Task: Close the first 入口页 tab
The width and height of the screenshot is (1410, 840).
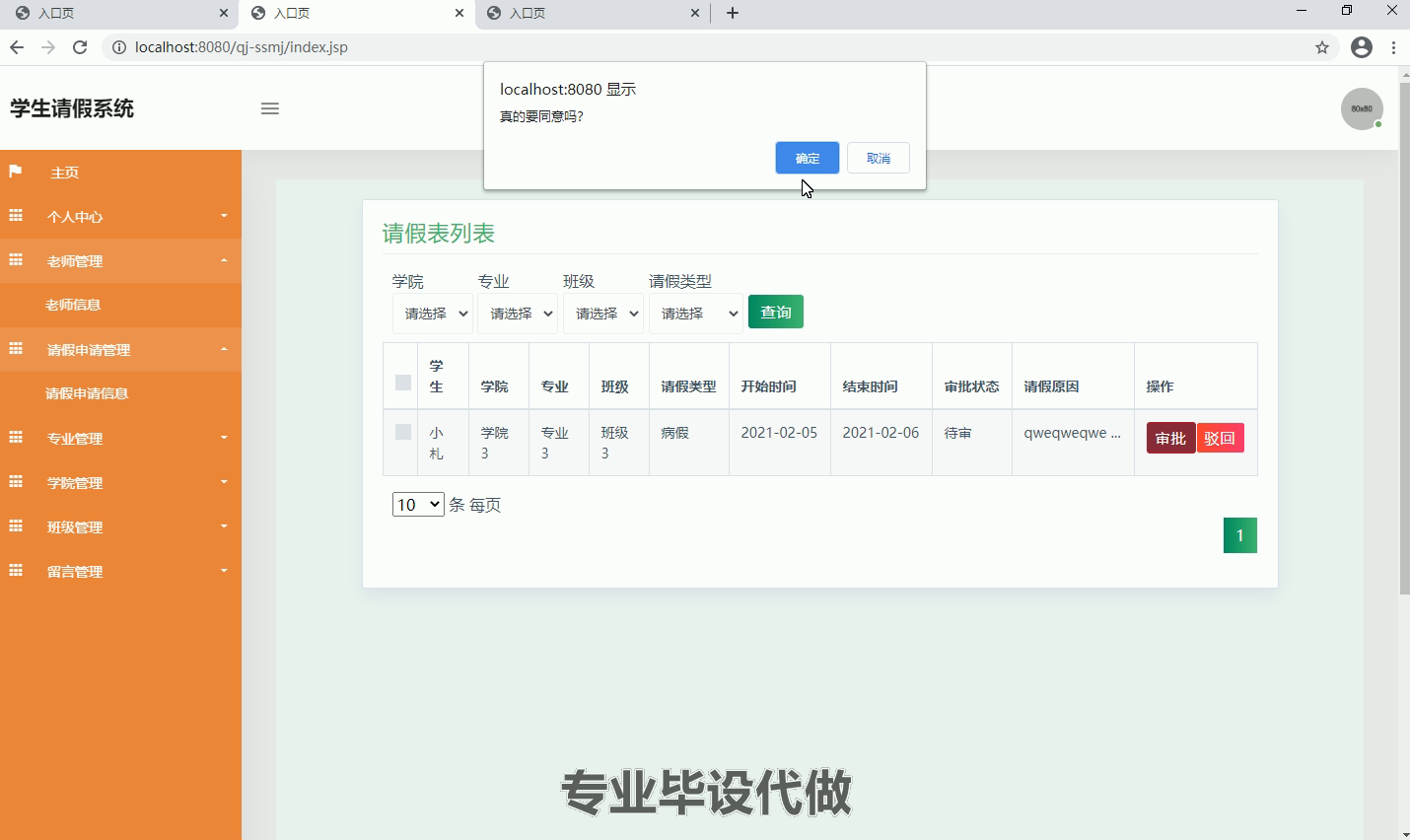Action: coord(224,13)
